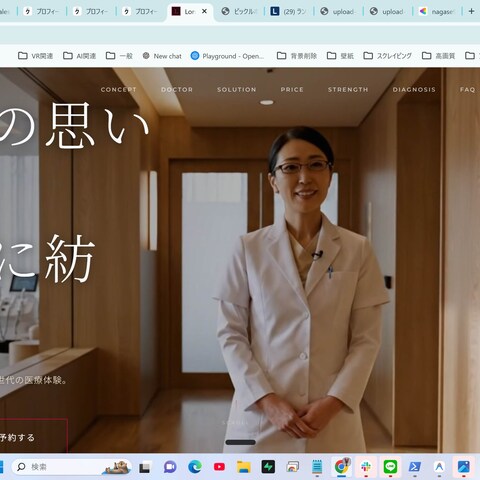Click the New chat bookmark icon

[146, 56]
